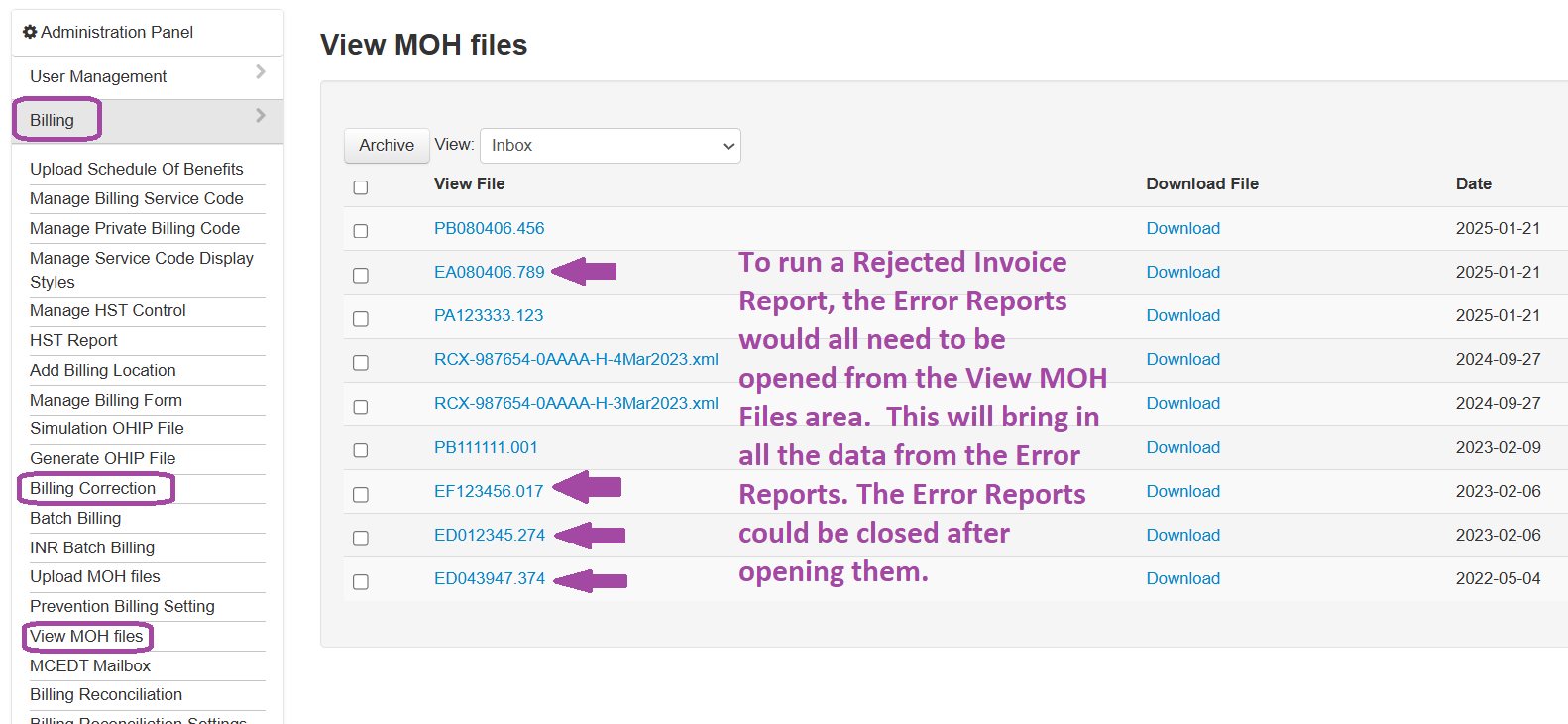Select Batch Billing in the sidebar
This screenshot has width=1568, height=724.
pos(75,518)
